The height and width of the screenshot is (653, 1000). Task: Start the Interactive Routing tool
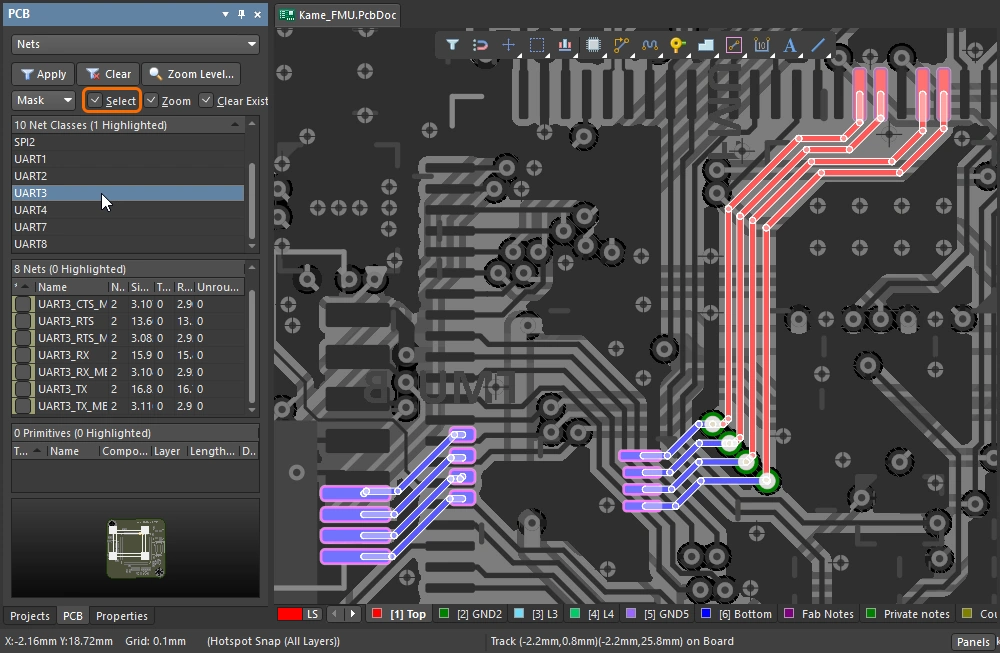click(621, 45)
